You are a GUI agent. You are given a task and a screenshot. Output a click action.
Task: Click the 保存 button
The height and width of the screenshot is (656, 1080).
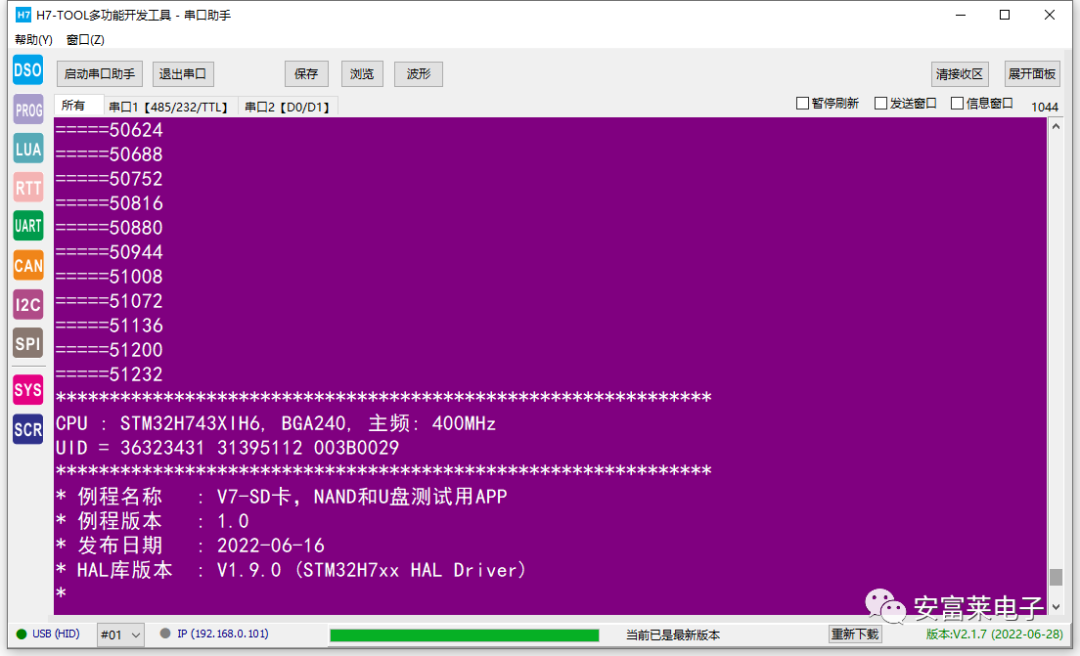click(307, 74)
